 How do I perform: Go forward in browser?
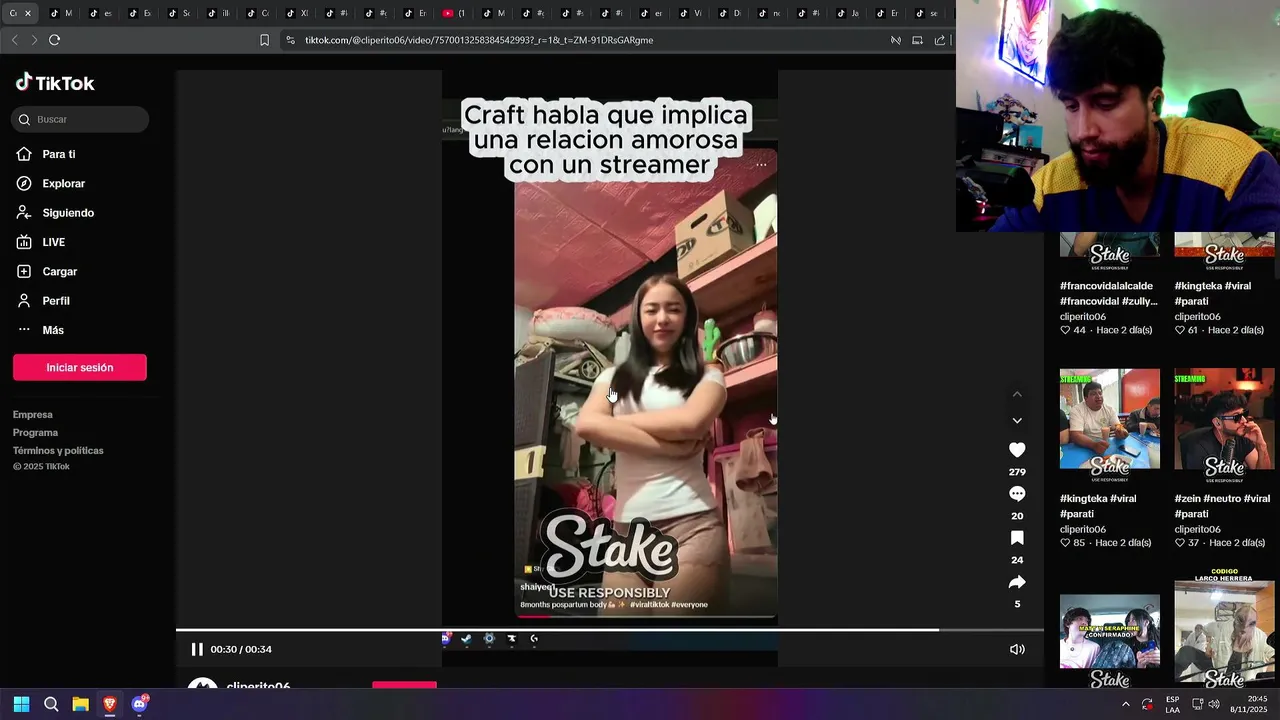(x=34, y=40)
